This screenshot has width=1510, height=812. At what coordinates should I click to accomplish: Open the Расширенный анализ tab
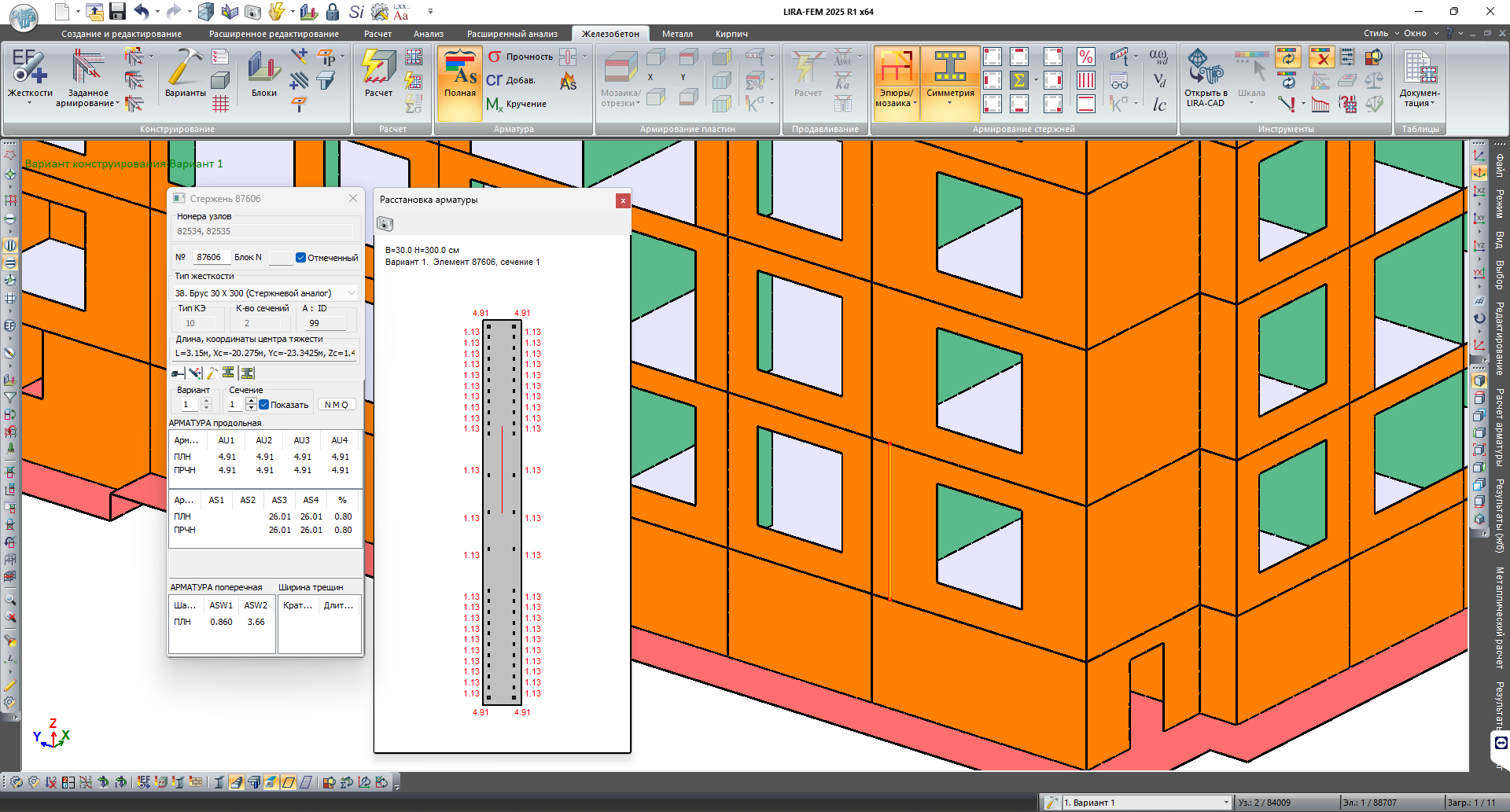(512, 34)
